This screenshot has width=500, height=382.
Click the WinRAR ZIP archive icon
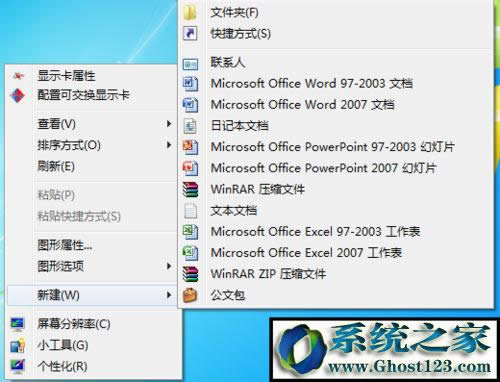[x=190, y=274]
